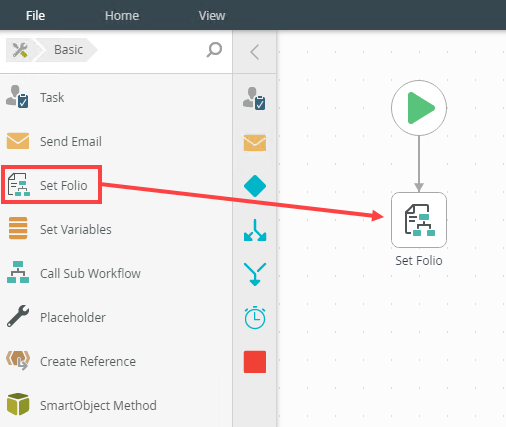Select the Set Variables label
Viewport: 506px width, 427px height.
[x=76, y=229]
